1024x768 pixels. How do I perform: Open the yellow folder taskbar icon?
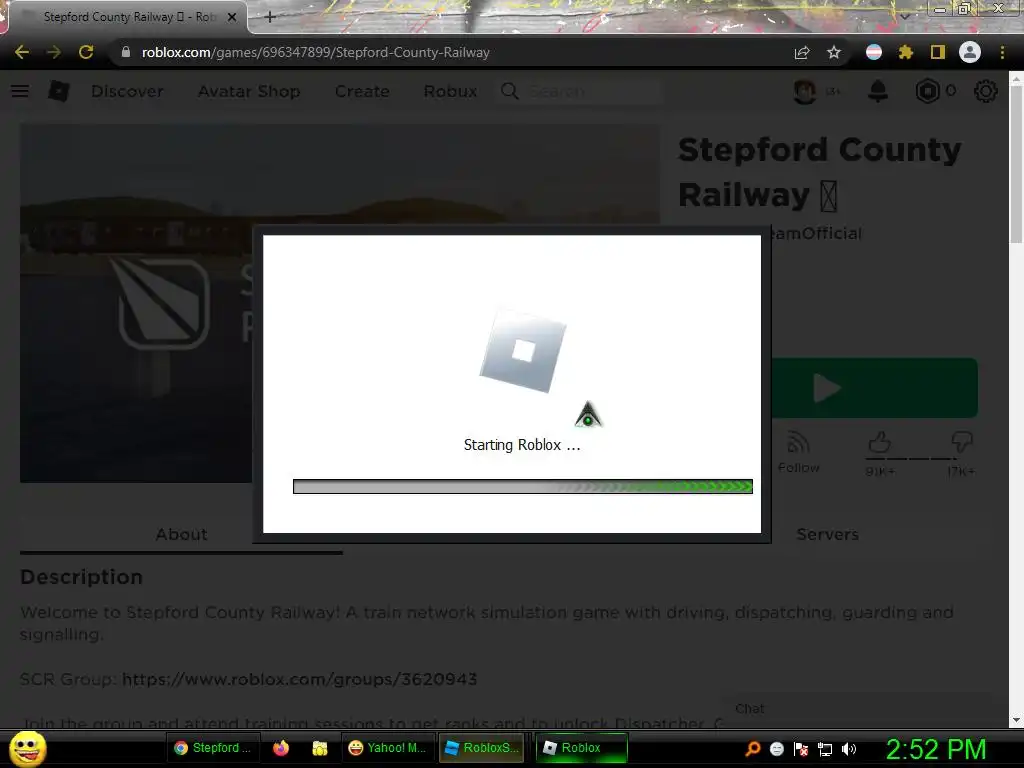click(319, 748)
